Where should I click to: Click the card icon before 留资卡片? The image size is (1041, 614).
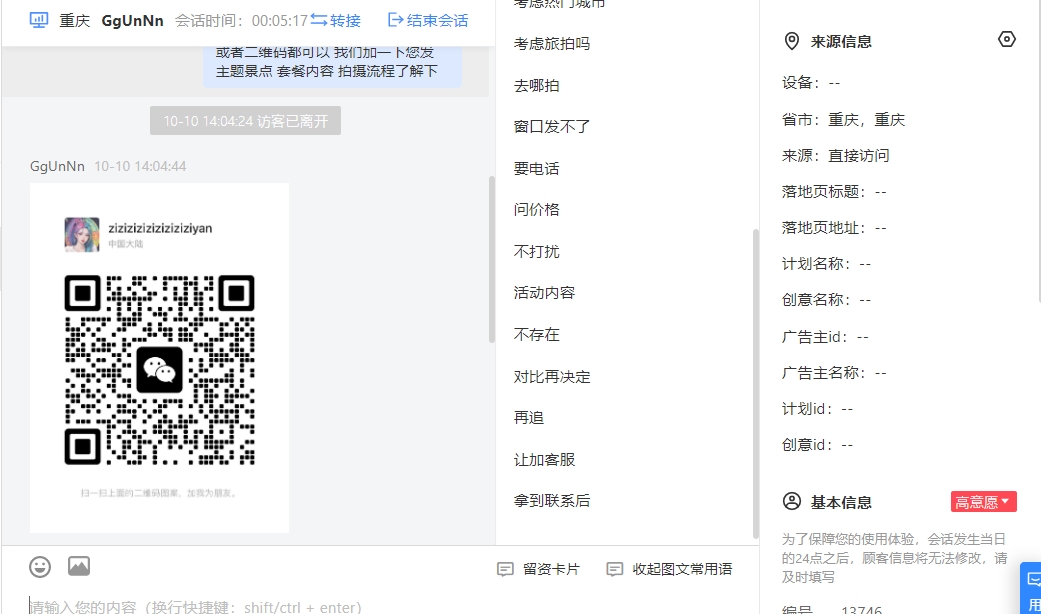505,569
